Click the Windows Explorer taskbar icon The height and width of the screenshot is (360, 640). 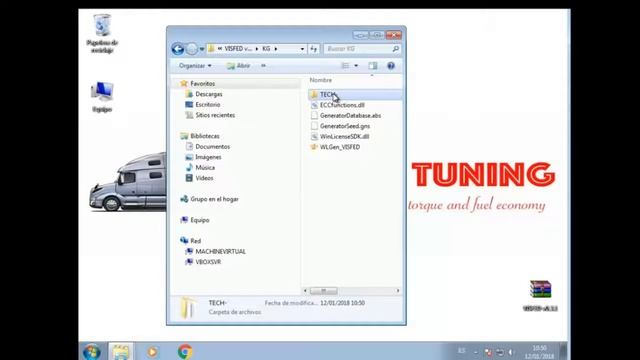[x=120, y=352]
